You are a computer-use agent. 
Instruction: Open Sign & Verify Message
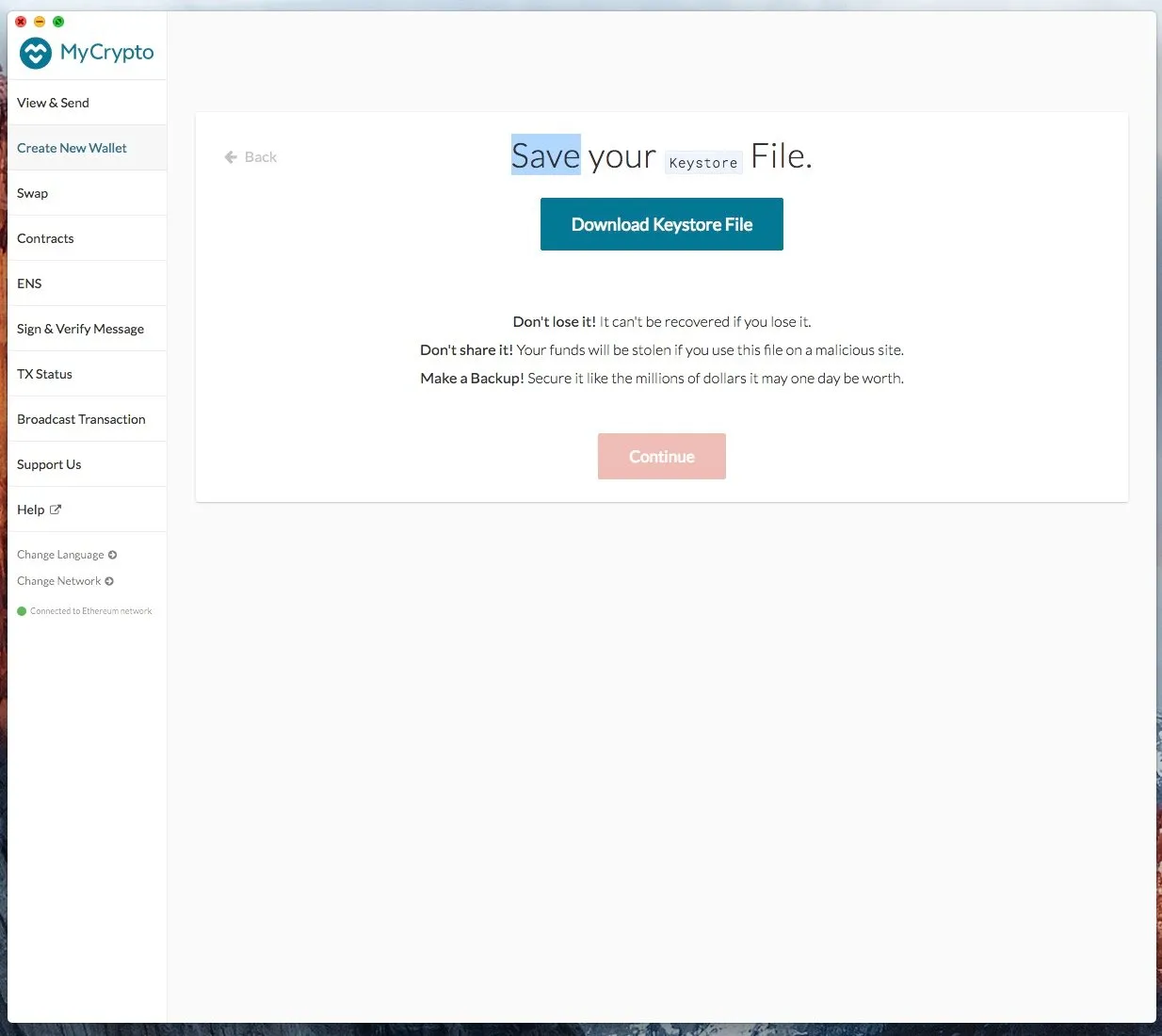pyautogui.click(x=87, y=329)
